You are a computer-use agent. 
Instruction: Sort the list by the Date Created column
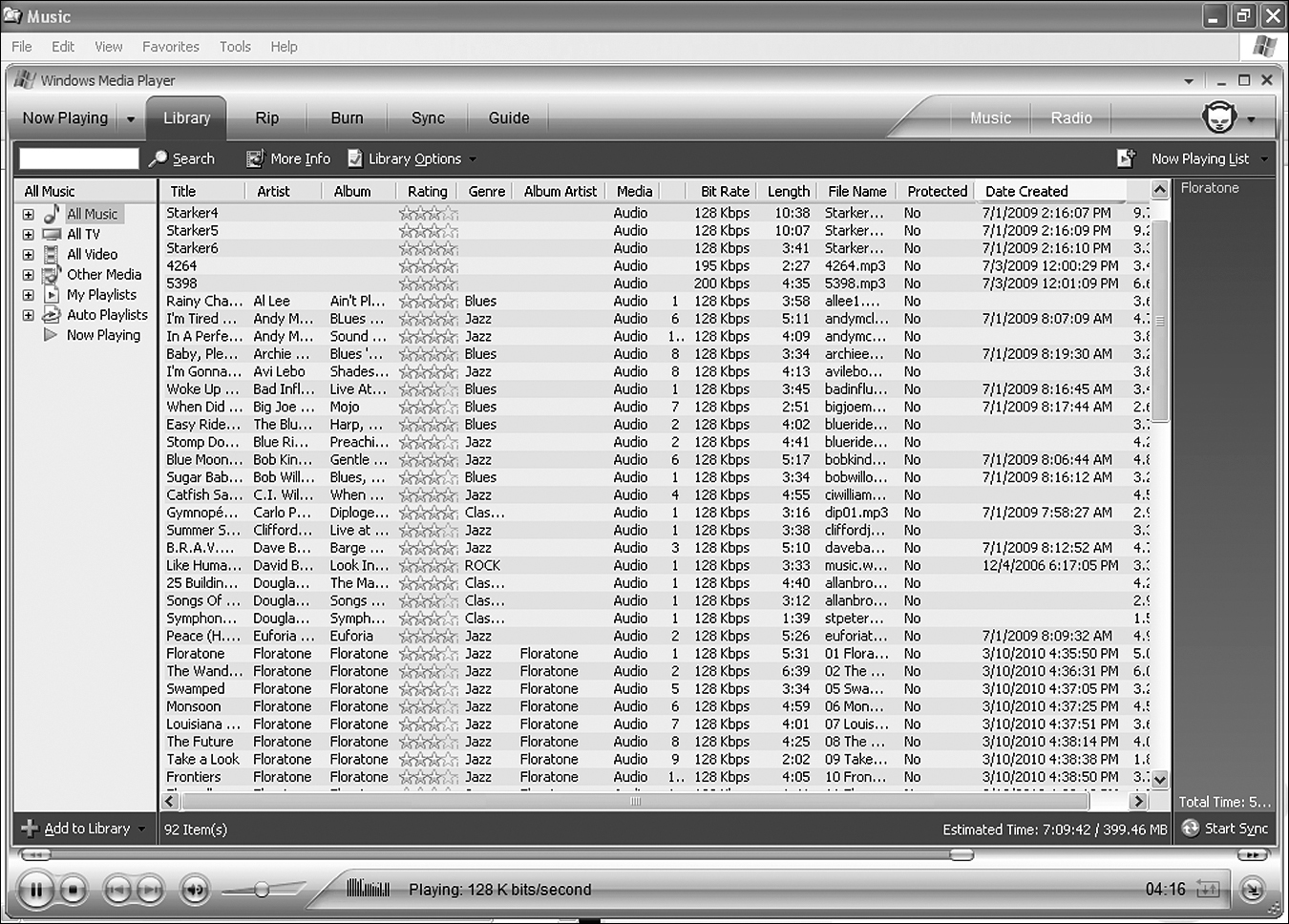click(1049, 191)
